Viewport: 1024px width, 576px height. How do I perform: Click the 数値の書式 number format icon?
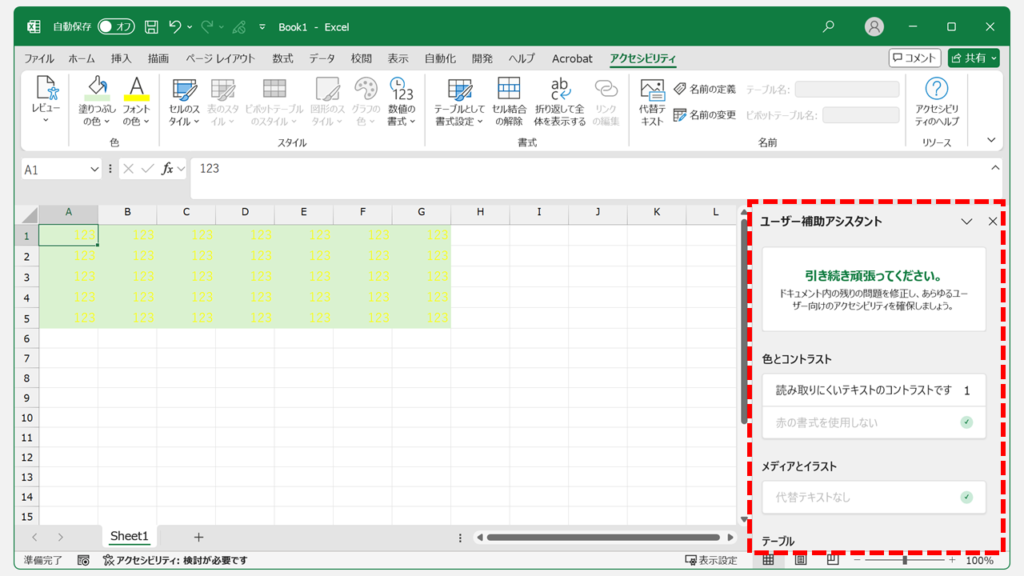point(402,88)
